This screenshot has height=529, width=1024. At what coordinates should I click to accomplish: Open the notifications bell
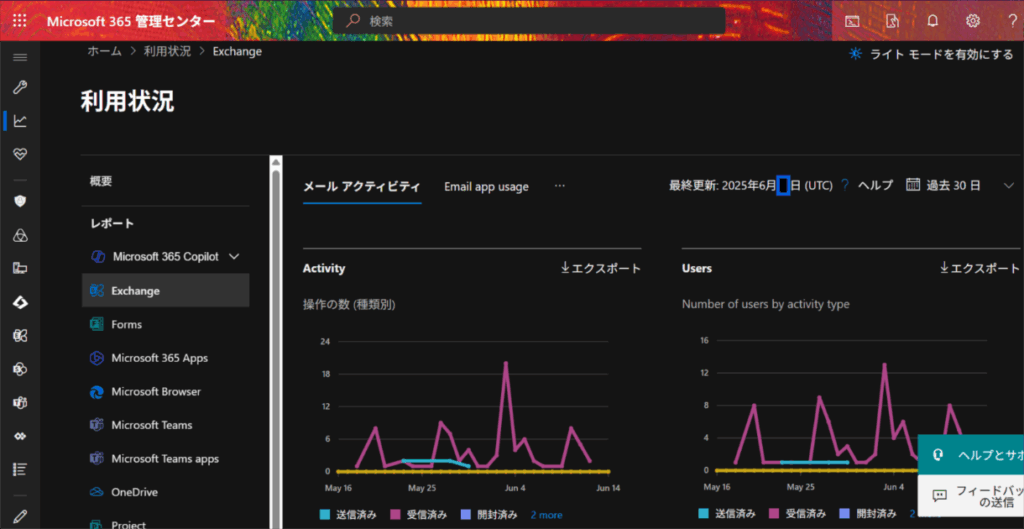pyautogui.click(x=933, y=21)
